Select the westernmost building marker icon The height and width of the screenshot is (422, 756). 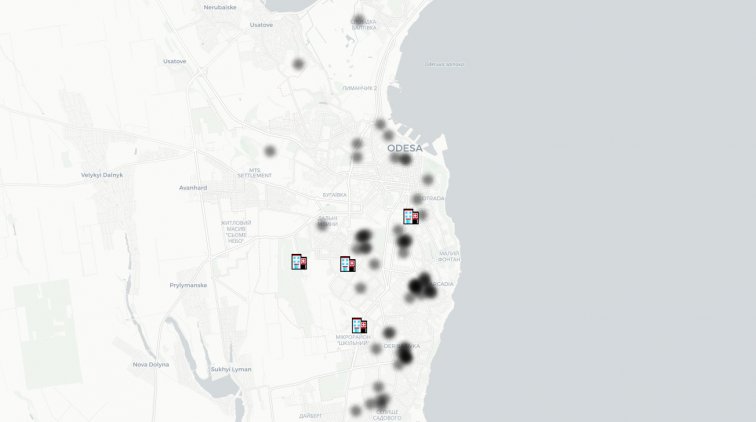tap(298, 262)
